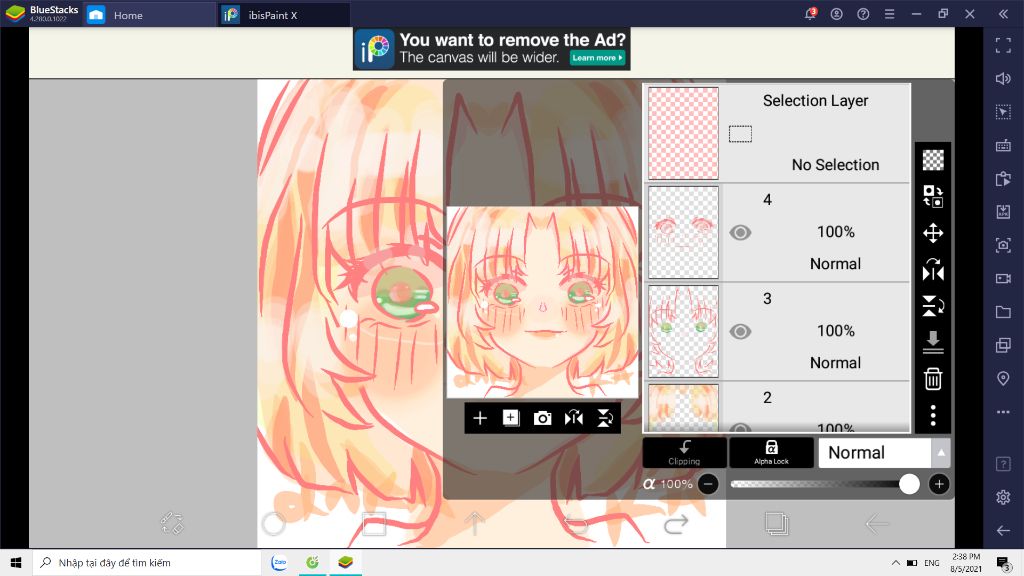Add a special layer with boxed plus icon
This screenshot has height=576, width=1024.
pos(511,418)
